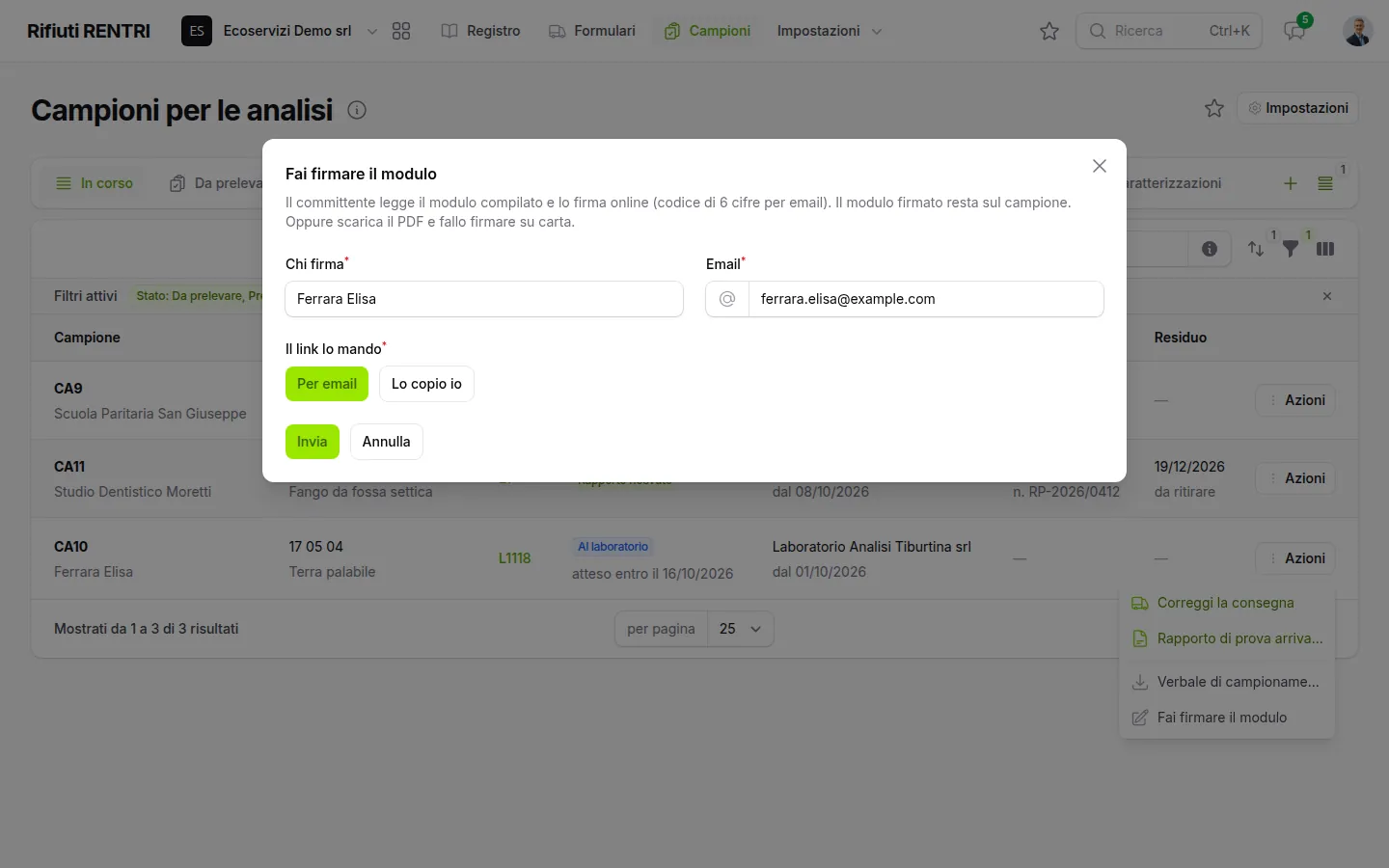This screenshot has width=1389, height=868.
Task: Open Azioni for sample CA11
Action: (1295, 478)
